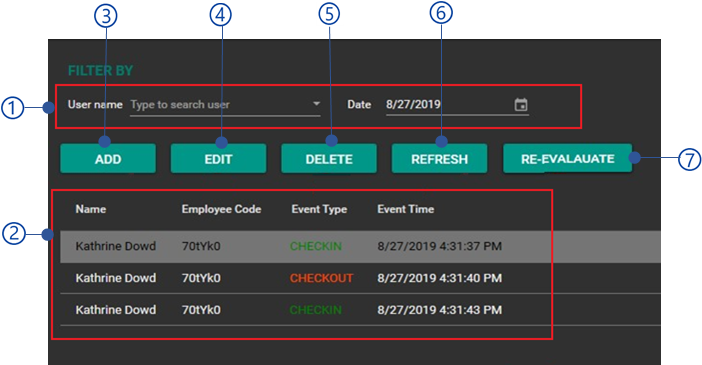Select Kathrine Dowd in the 4:31:40 PM row
The height and width of the screenshot is (365, 702).
116,278
